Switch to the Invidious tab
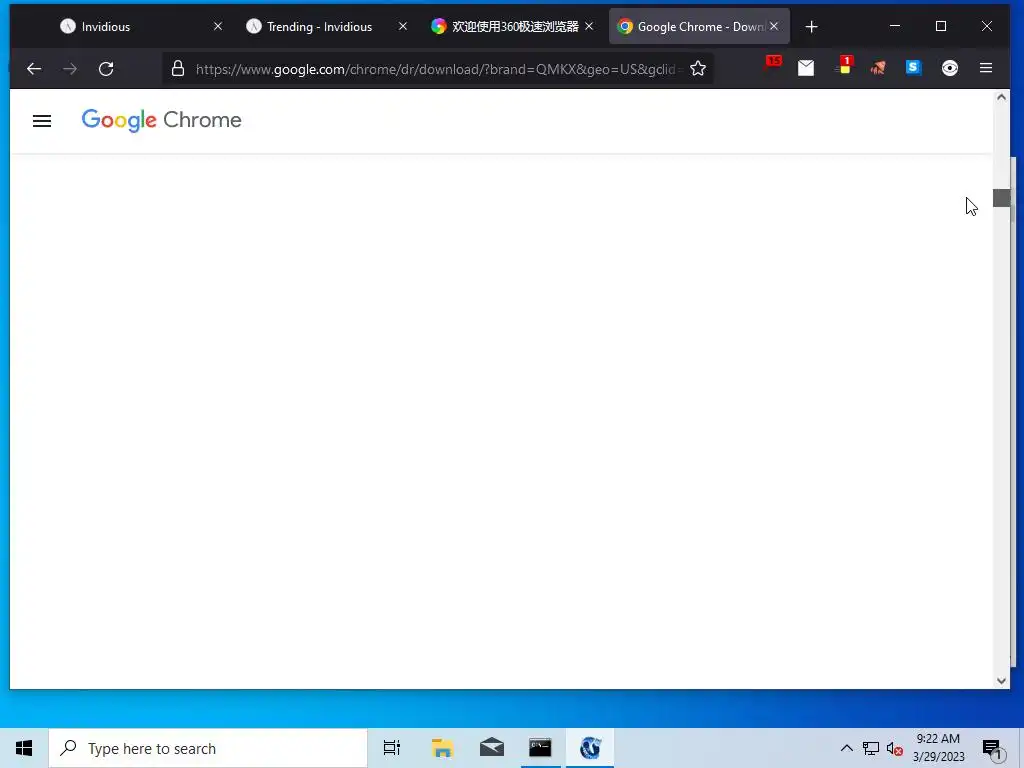Screen dimensions: 1024x768 tap(140, 27)
